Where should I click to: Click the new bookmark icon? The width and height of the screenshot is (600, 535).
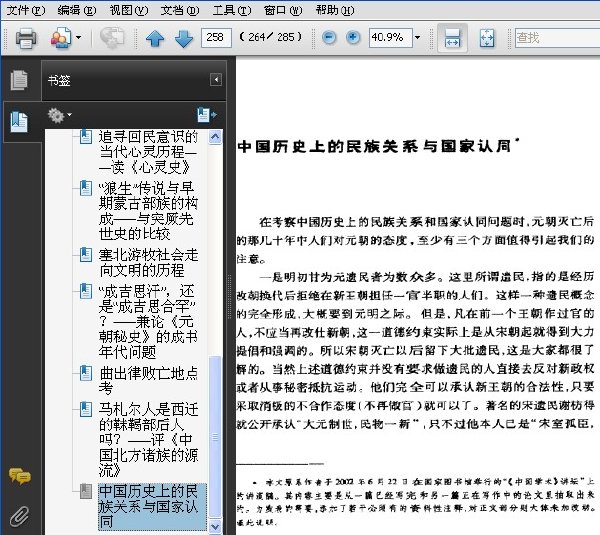207,115
